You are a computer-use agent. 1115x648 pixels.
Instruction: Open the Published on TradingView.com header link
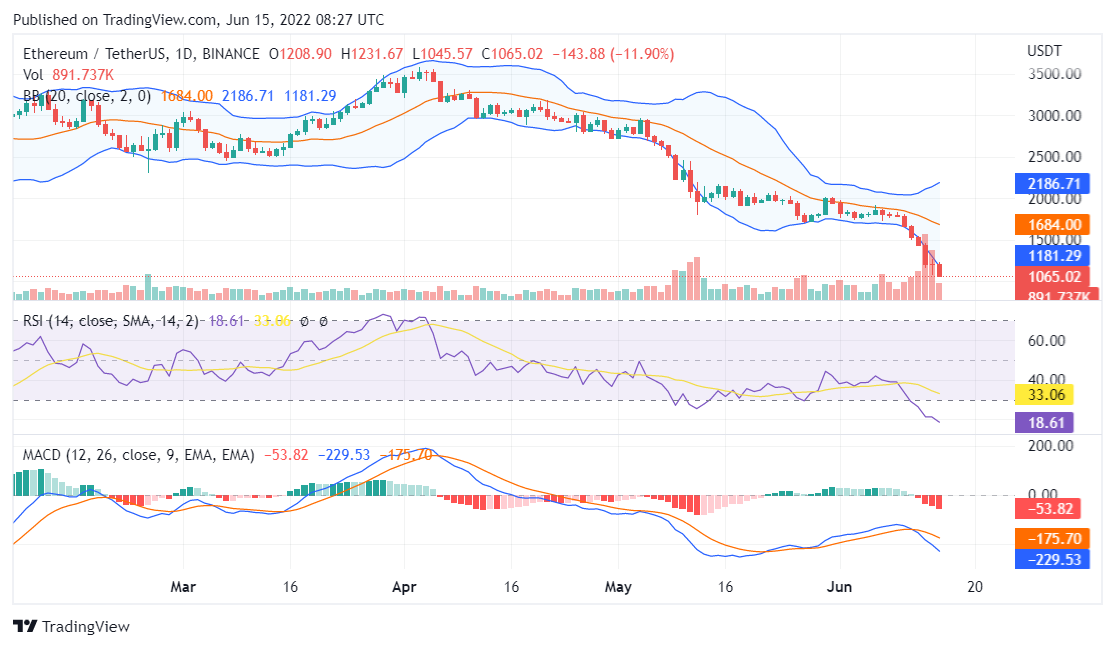[x=200, y=20]
